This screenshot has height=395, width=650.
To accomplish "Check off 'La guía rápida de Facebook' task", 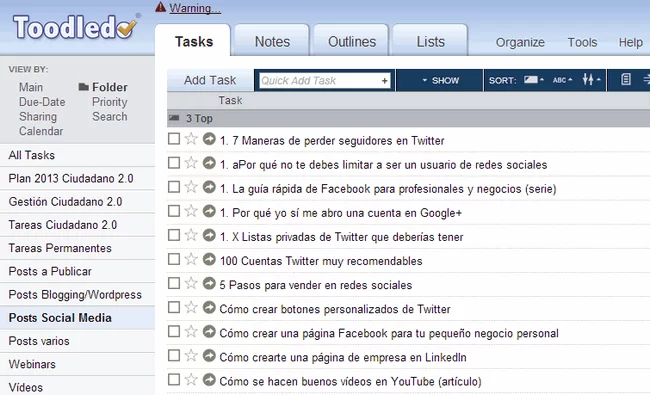I will click(x=174, y=187).
